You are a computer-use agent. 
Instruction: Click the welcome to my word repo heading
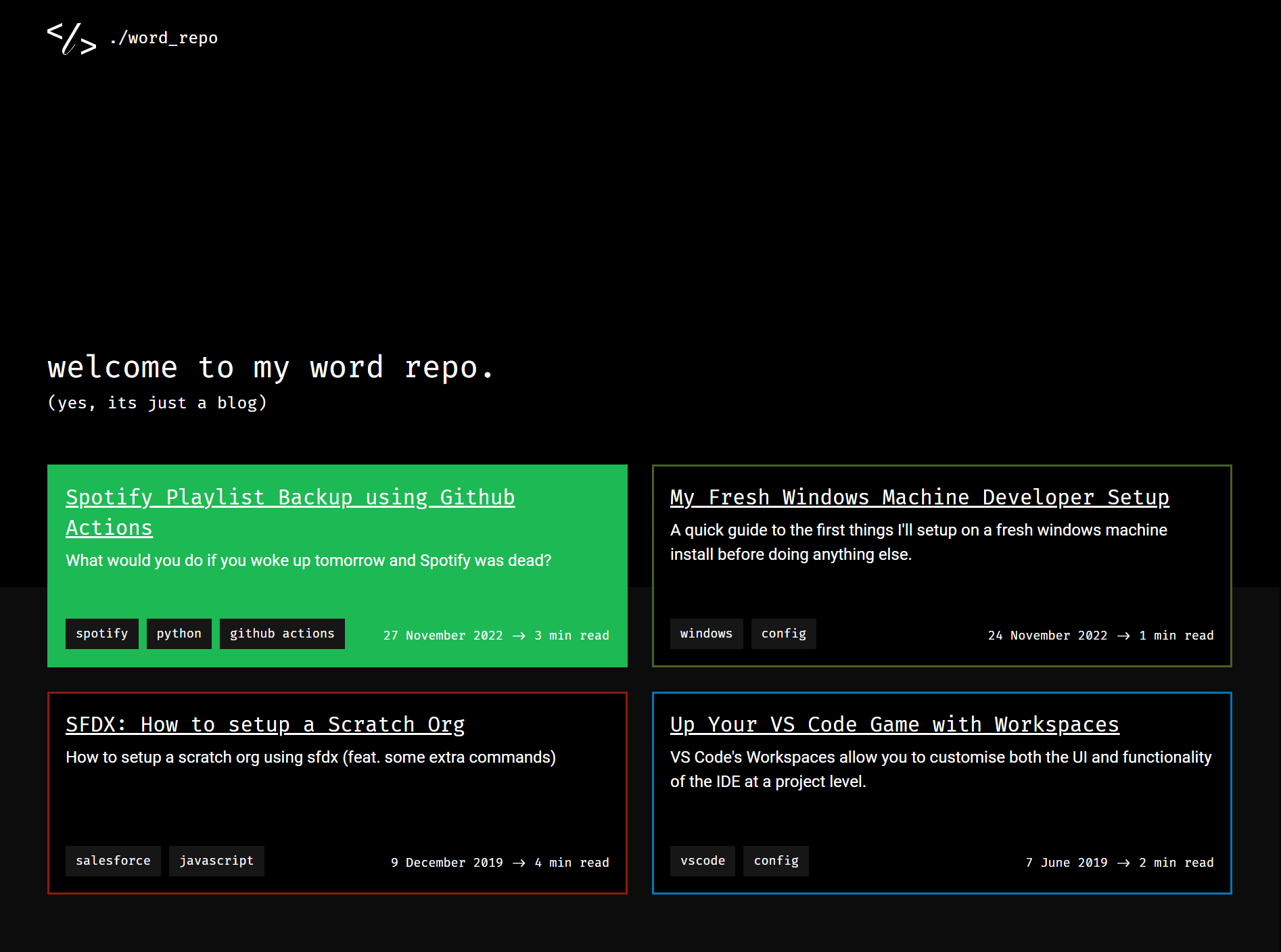269,367
